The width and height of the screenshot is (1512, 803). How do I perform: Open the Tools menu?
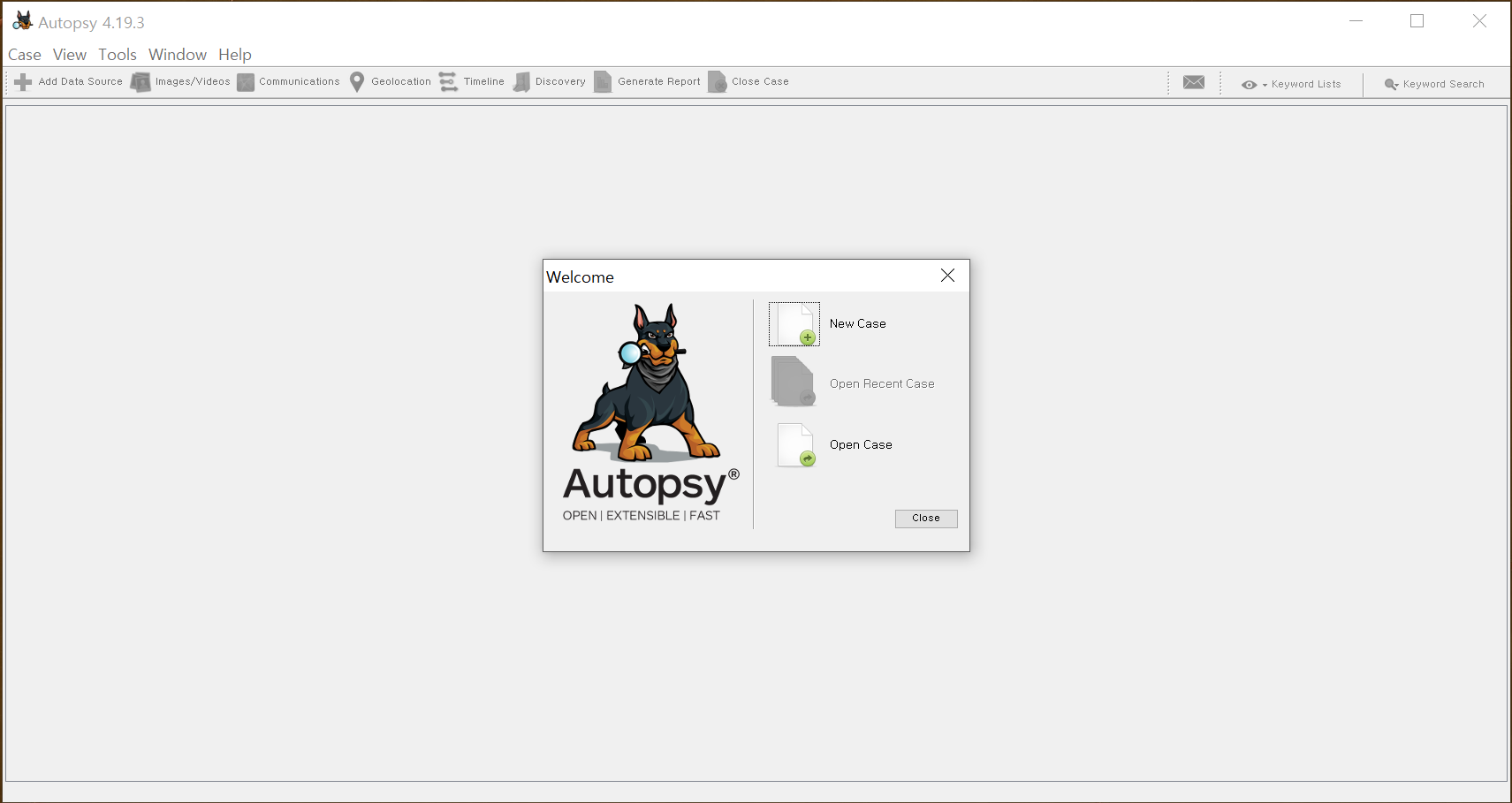(x=118, y=55)
